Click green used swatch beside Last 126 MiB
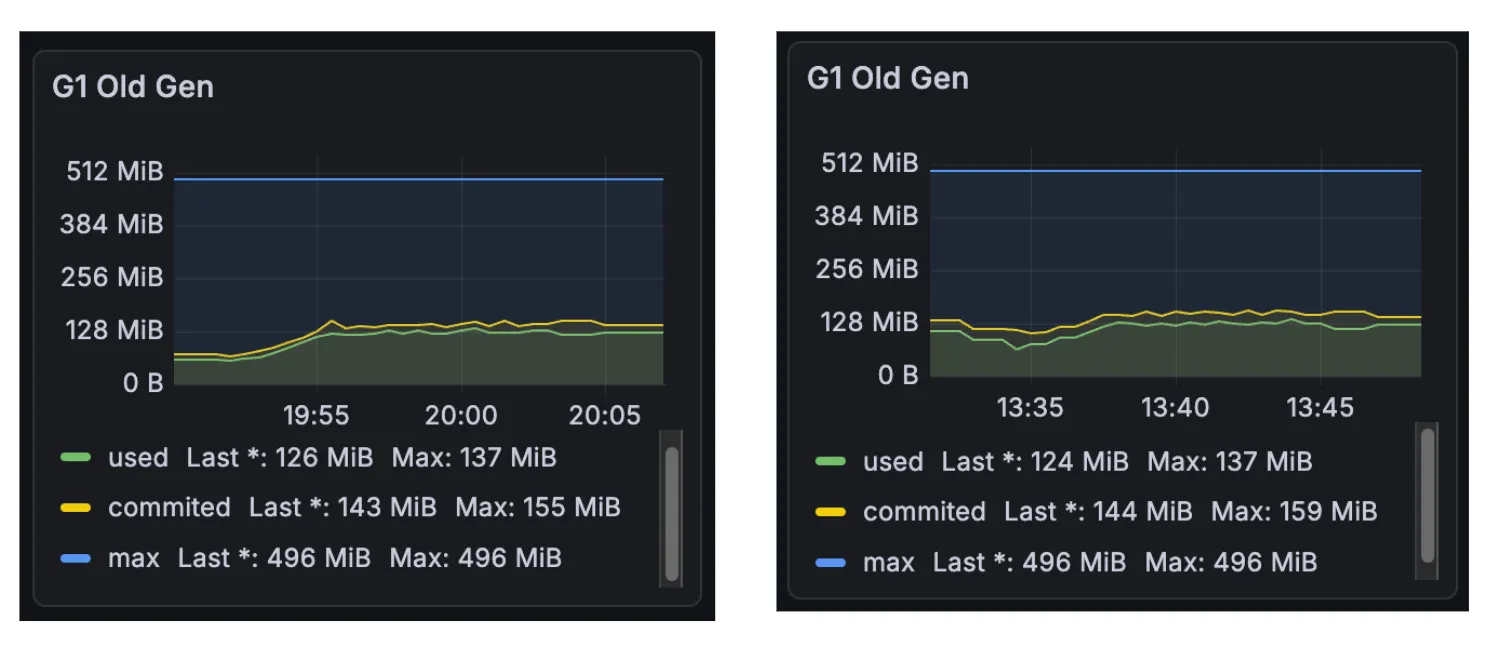 click(x=75, y=458)
